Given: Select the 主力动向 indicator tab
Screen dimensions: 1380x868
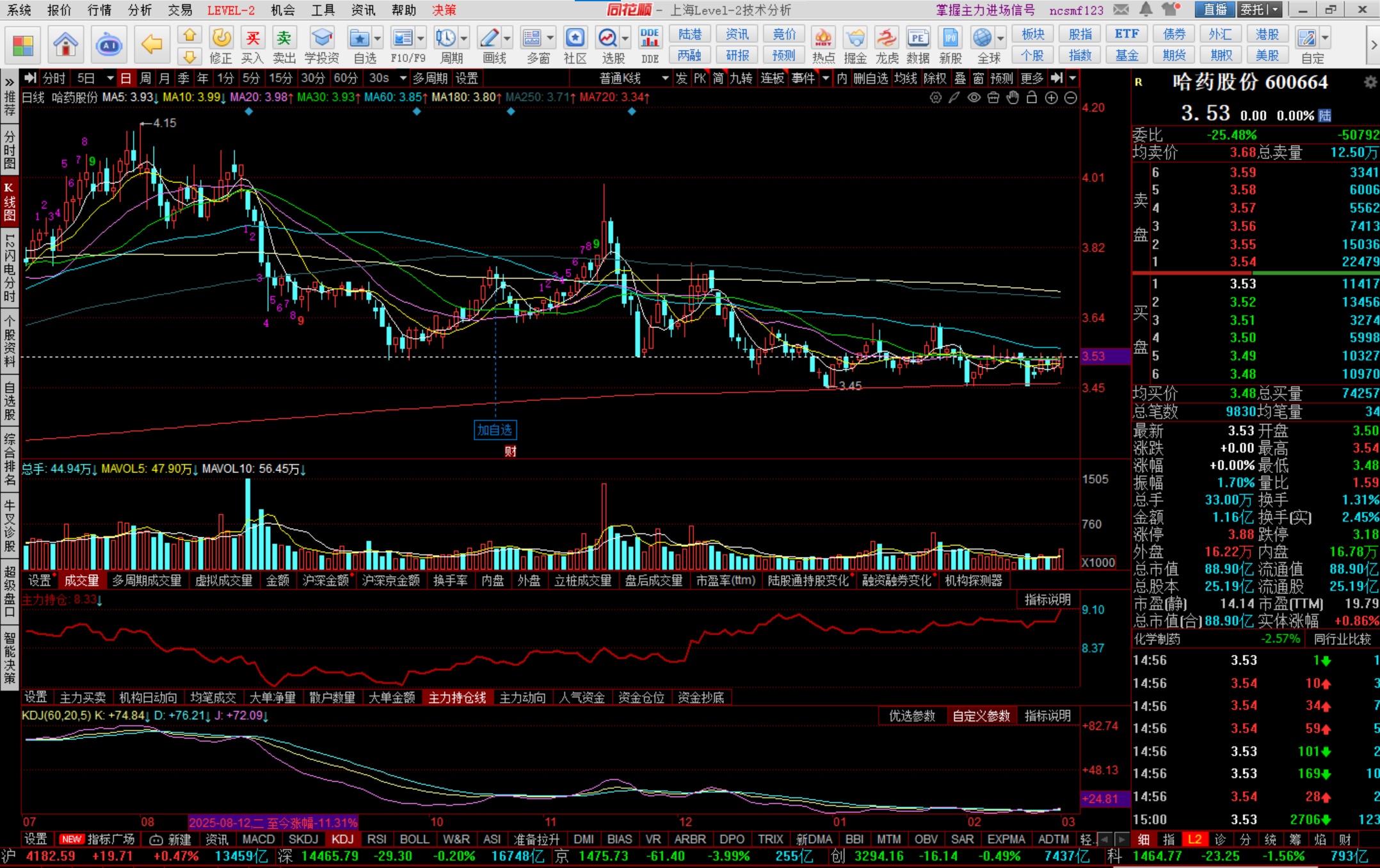Looking at the screenshot, I should (522, 698).
